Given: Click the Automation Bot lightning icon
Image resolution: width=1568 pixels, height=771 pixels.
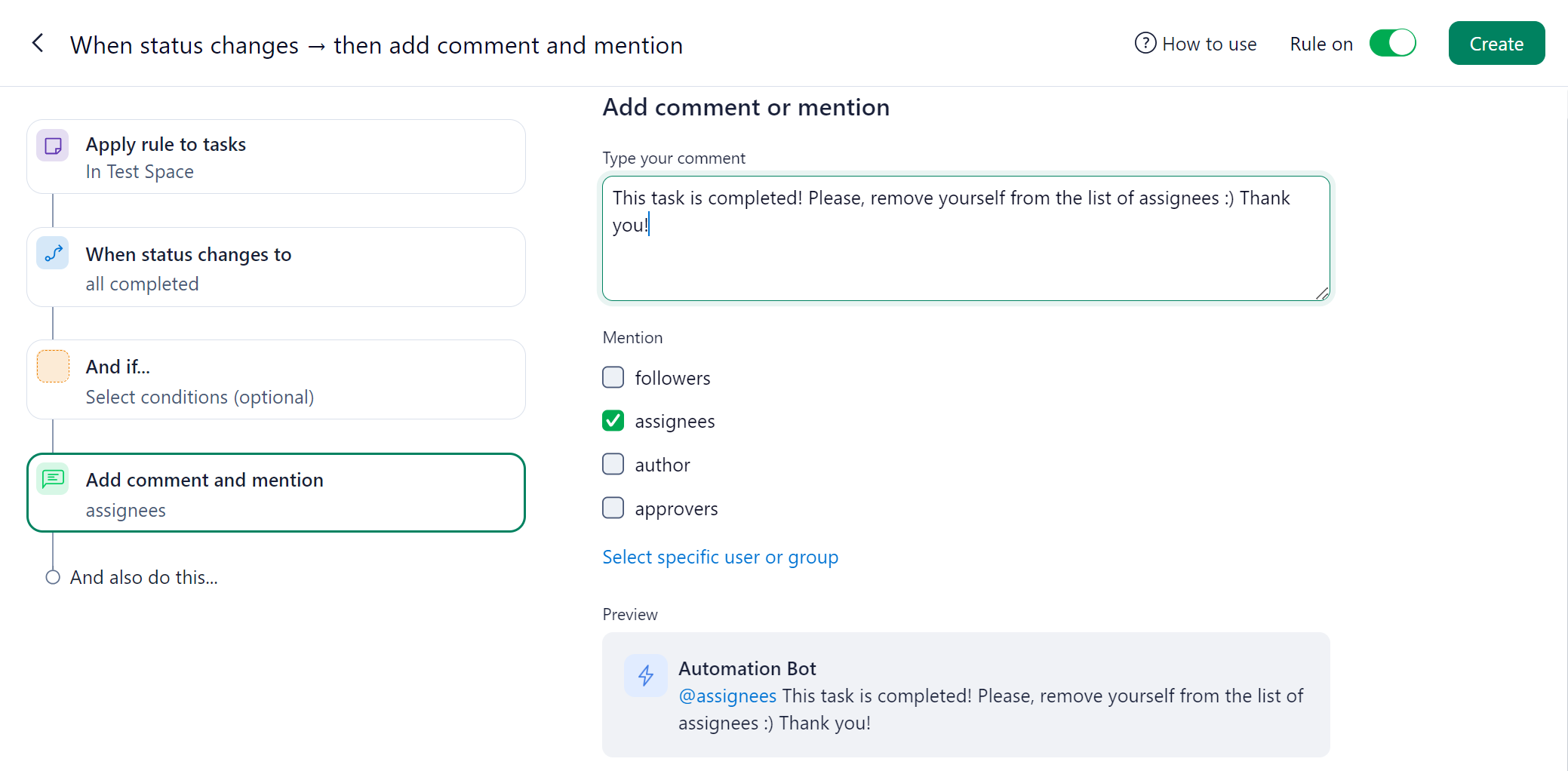Looking at the screenshot, I should [x=645, y=675].
